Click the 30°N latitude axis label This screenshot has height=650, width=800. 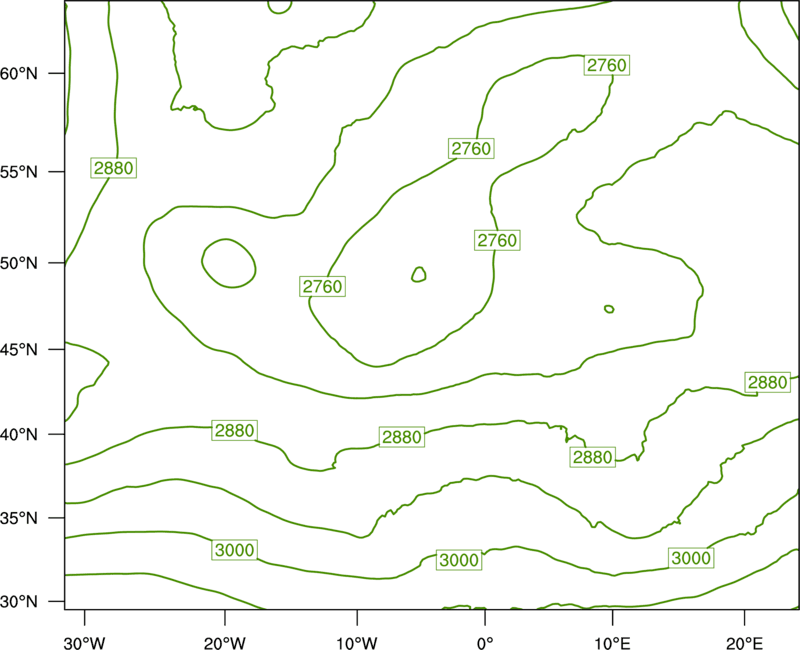pos(19,602)
